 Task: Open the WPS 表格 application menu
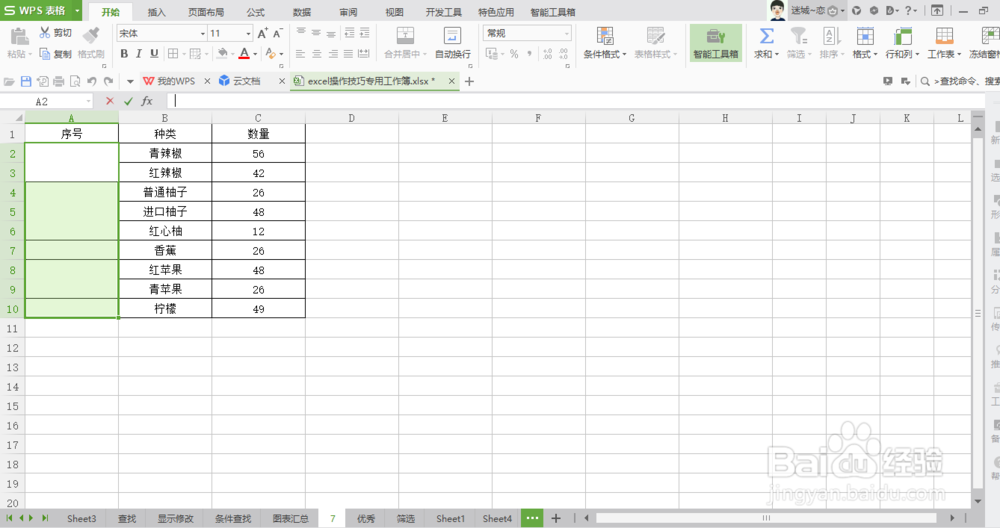pos(41,10)
